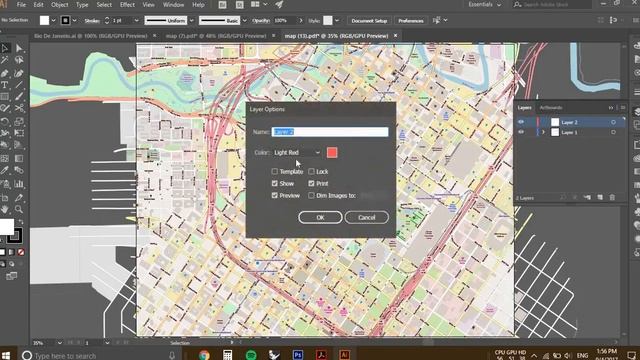The width and height of the screenshot is (640, 360).
Task: Hide Layer 1 with its eye icon
Action: [521, 132]
